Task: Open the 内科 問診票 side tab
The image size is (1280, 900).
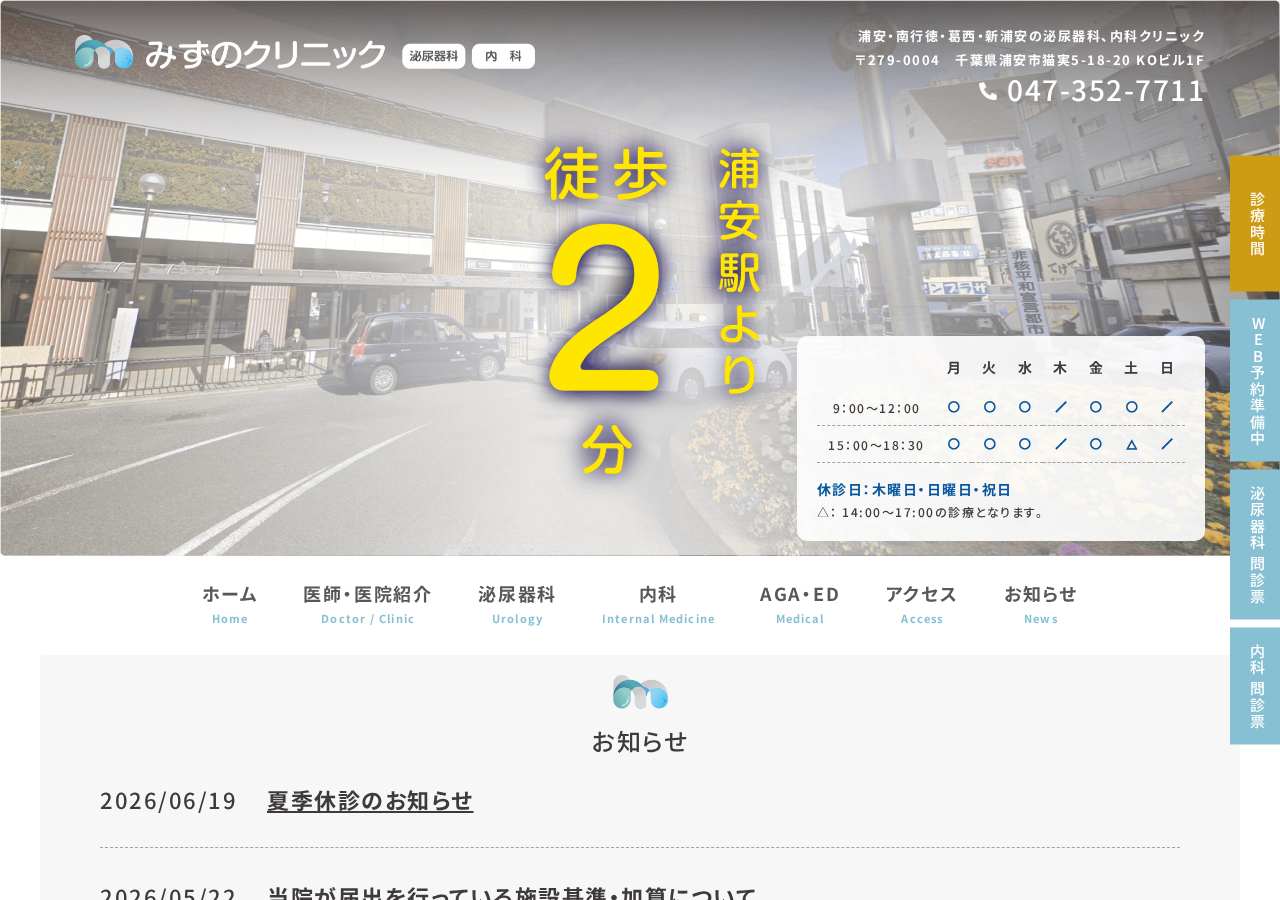Action: pyautogui.click(x=1255, y=686)
